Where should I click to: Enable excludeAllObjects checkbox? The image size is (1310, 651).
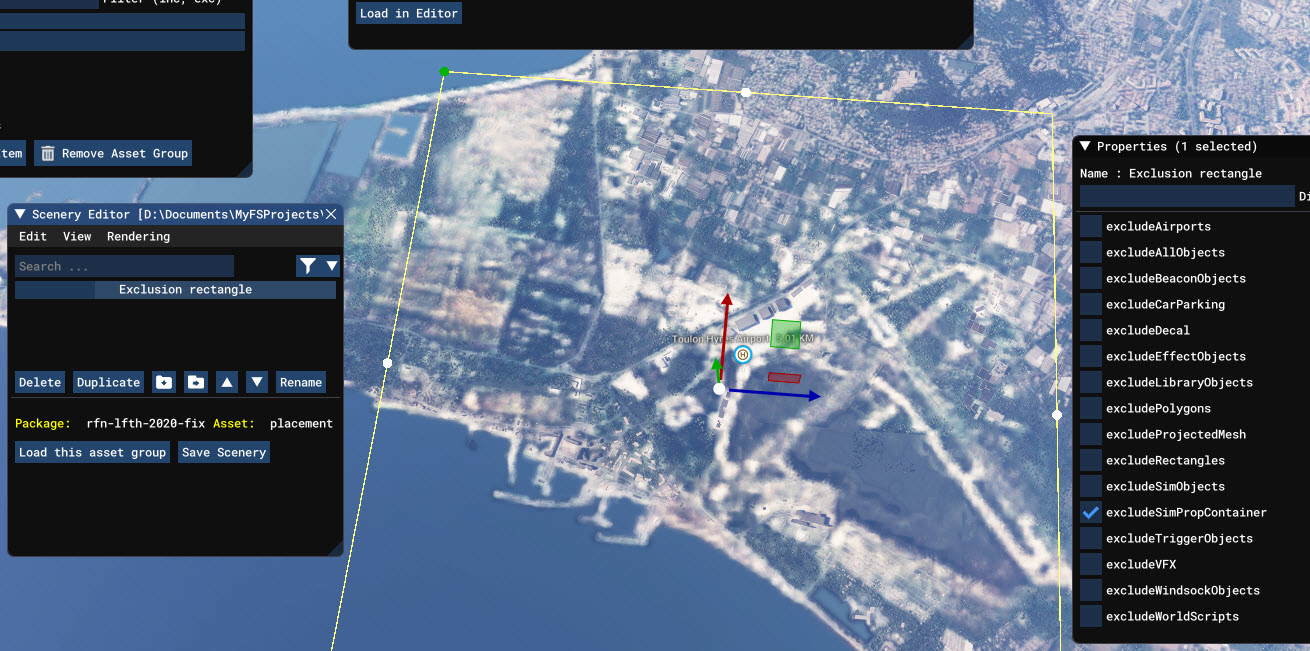click(x=1091, y=252)
